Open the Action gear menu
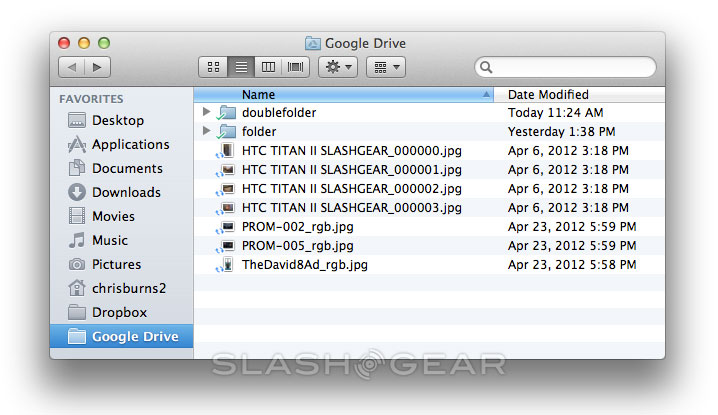The height and width of the screenshot is (415, 718). (x=338, y=67)
